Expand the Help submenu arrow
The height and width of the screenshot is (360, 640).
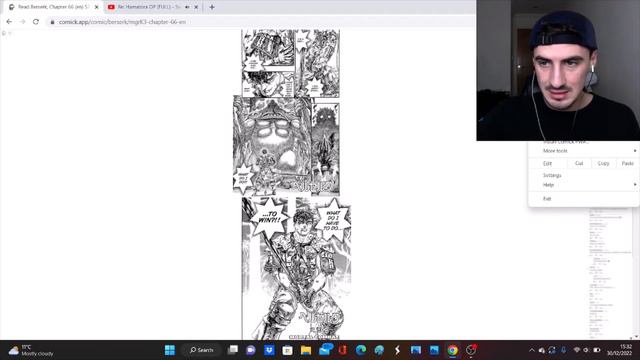pos(635,185)
